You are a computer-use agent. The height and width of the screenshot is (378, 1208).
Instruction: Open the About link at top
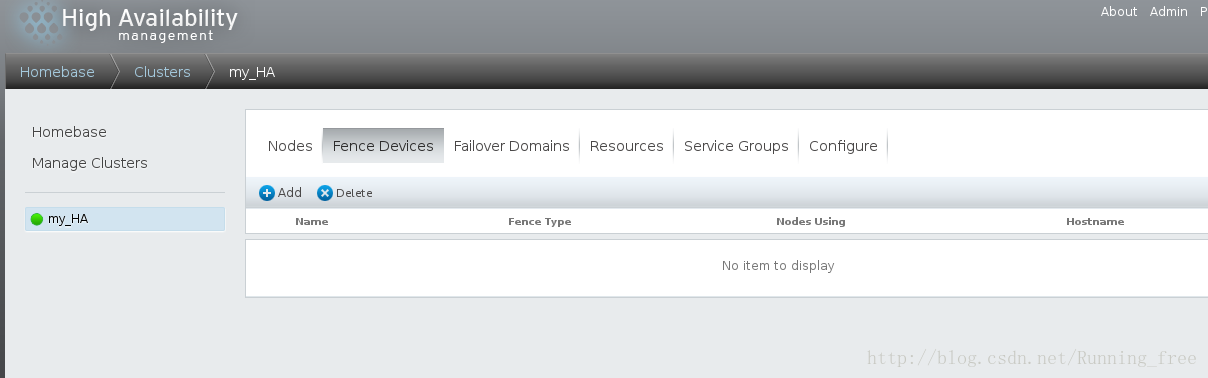[1119, 12]
